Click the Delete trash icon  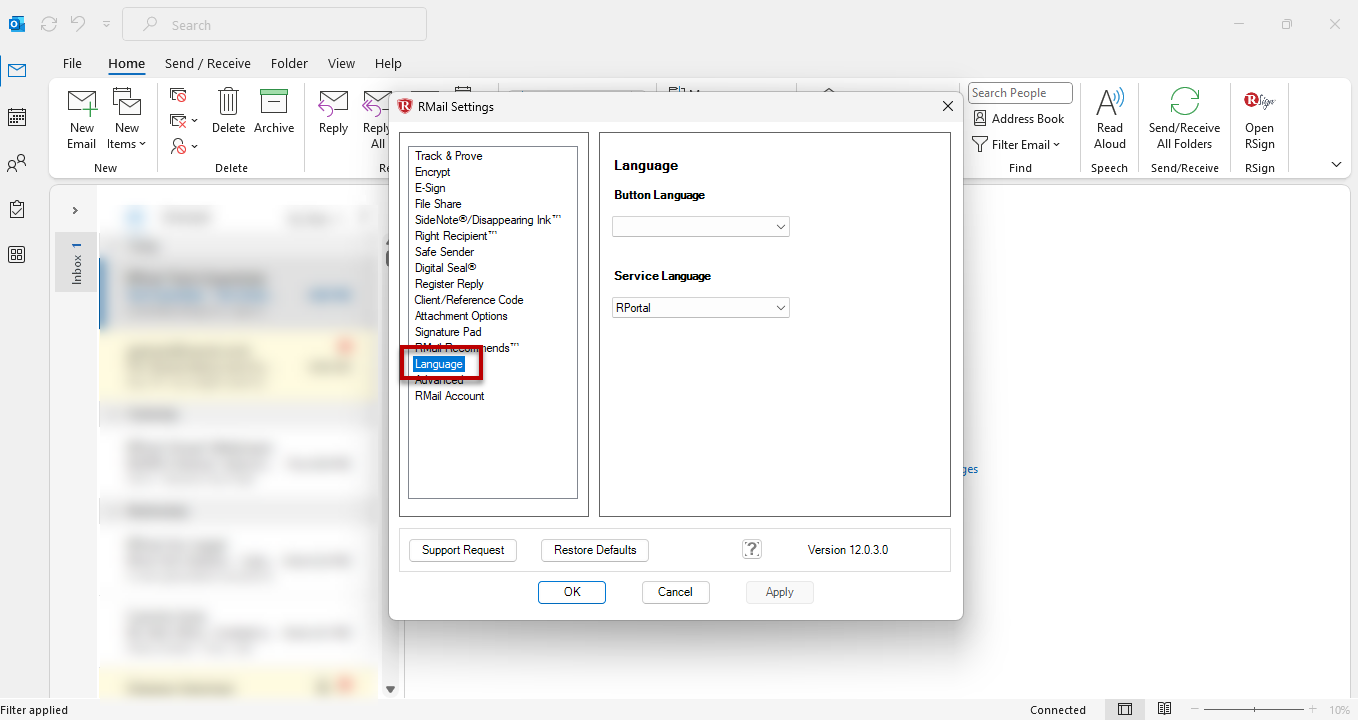click(x=228, y=111)
